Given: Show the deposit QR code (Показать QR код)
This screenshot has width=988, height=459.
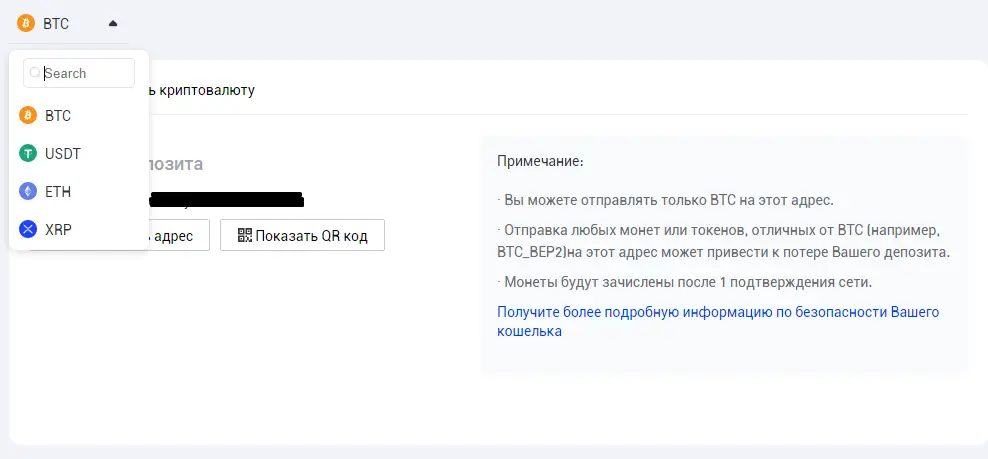Looking at the screenshot, I should tap(302, 235).
